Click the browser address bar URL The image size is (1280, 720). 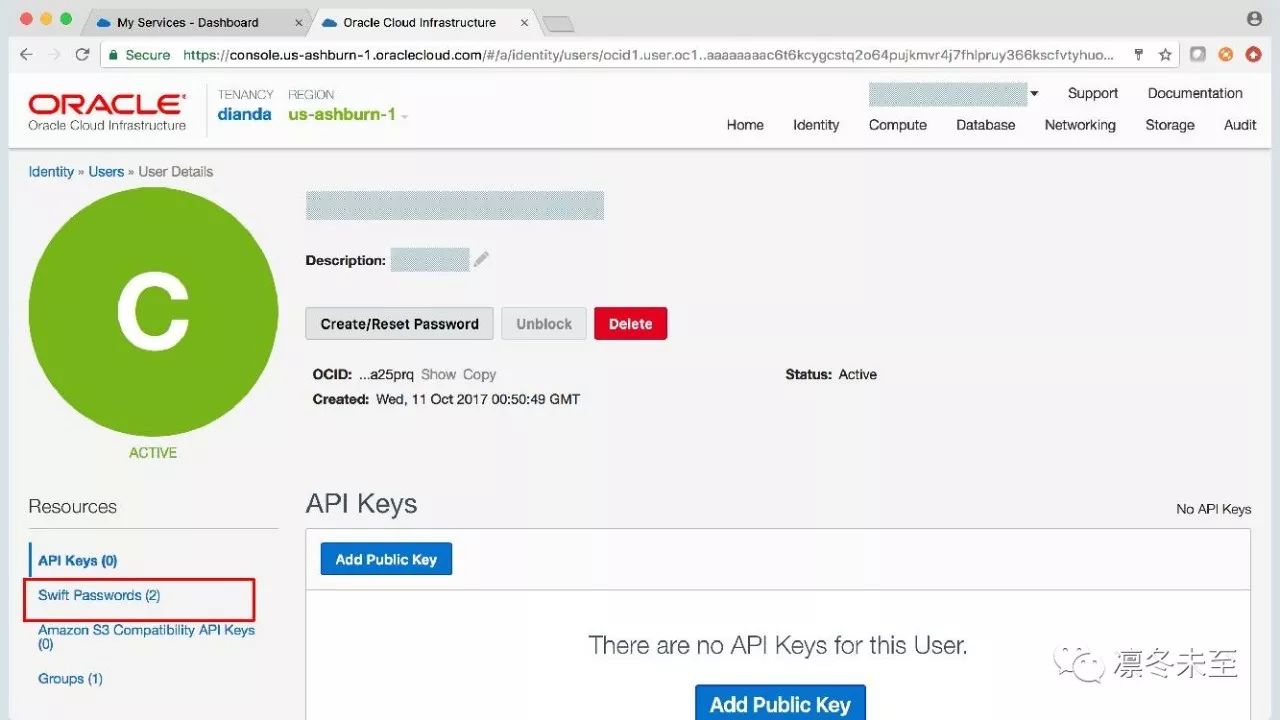point(648,55)
